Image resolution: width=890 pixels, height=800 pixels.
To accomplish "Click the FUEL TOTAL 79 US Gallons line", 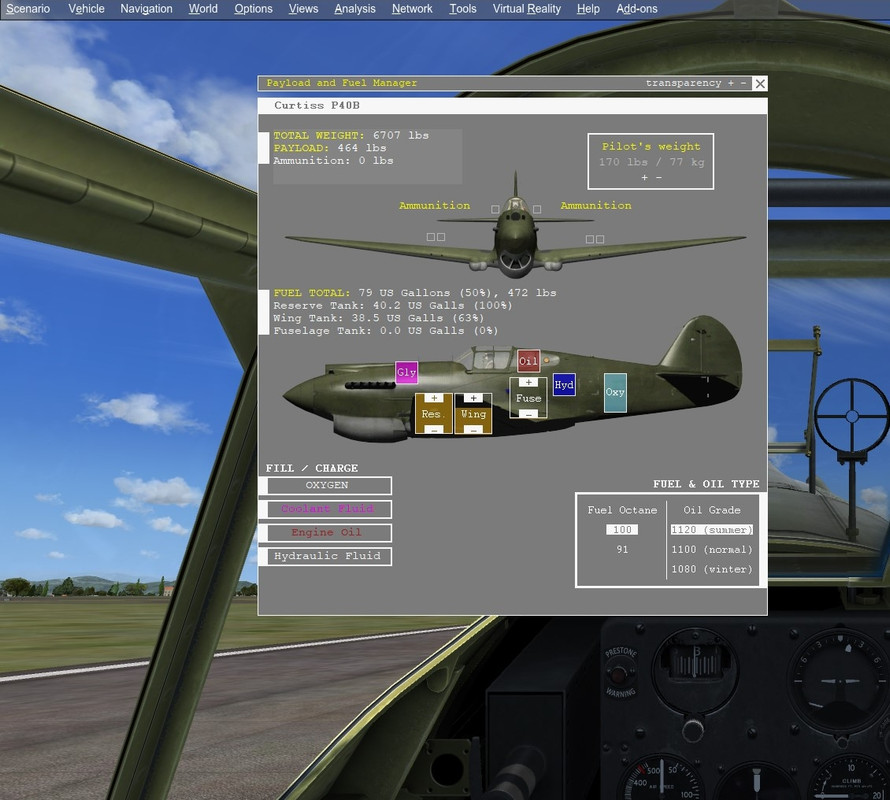I will (414, 292).
